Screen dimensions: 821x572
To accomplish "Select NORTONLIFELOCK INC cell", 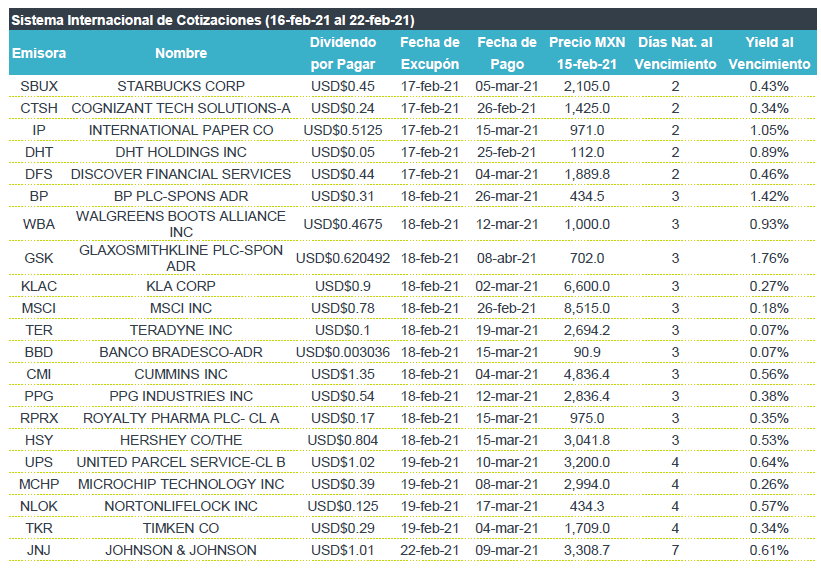I will (x=181, y=506).
